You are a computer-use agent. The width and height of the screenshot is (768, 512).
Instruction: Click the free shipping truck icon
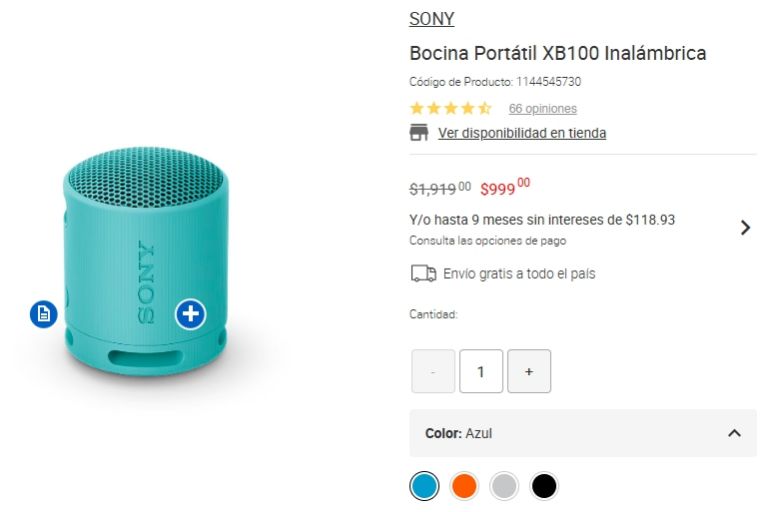(423, 273)
